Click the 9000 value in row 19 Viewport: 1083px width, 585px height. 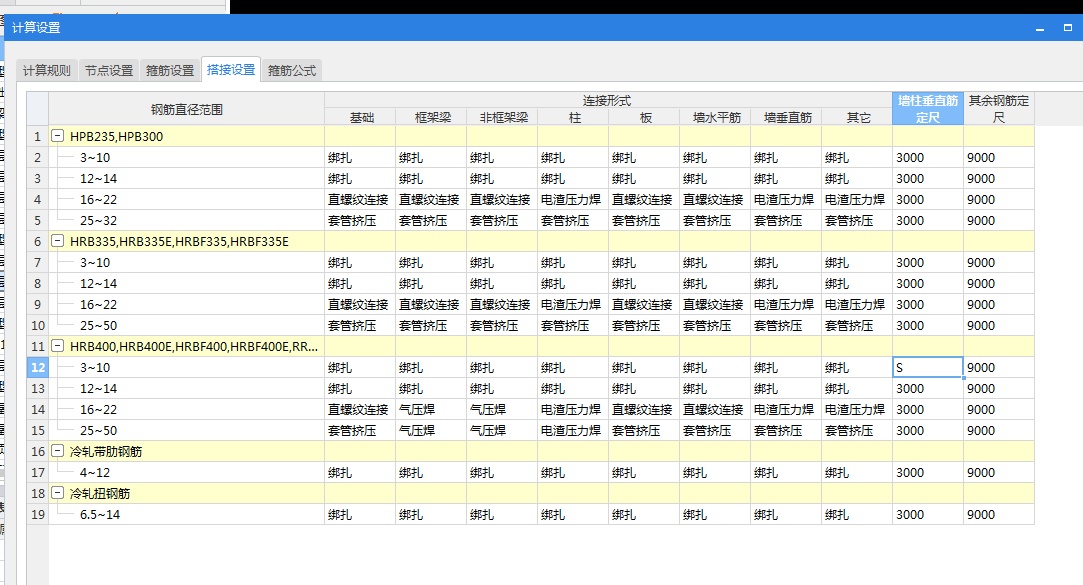(x=999, y=515)
